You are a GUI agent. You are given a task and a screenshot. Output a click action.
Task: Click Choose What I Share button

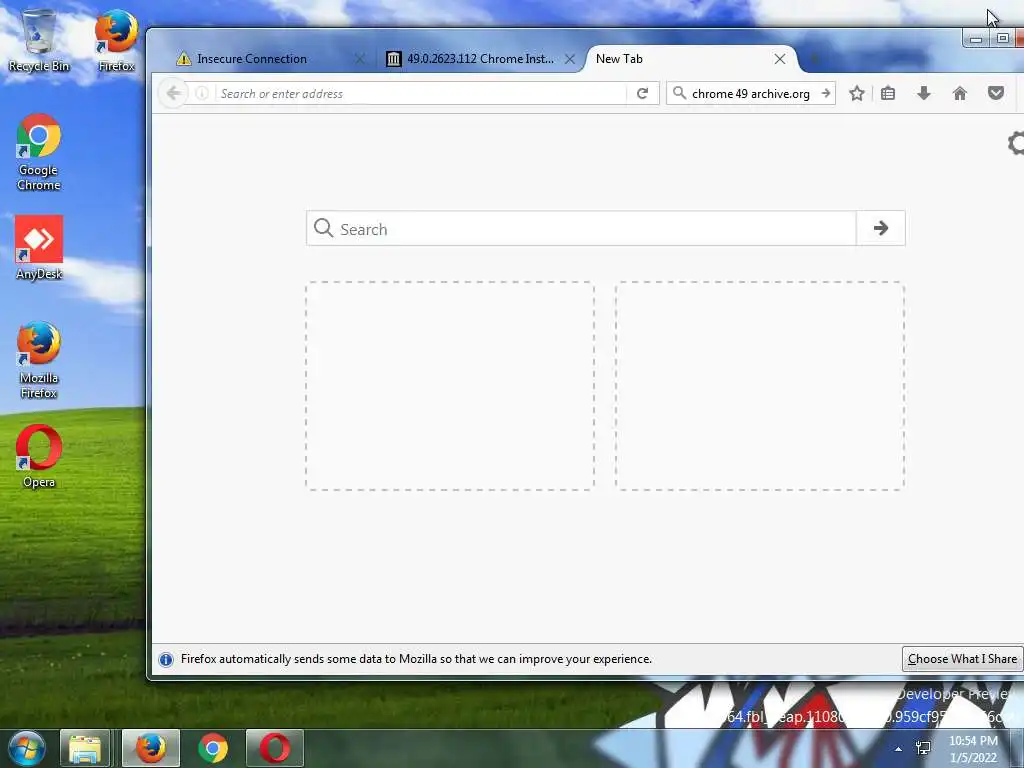pyautogui.click(x=962, y=659)
